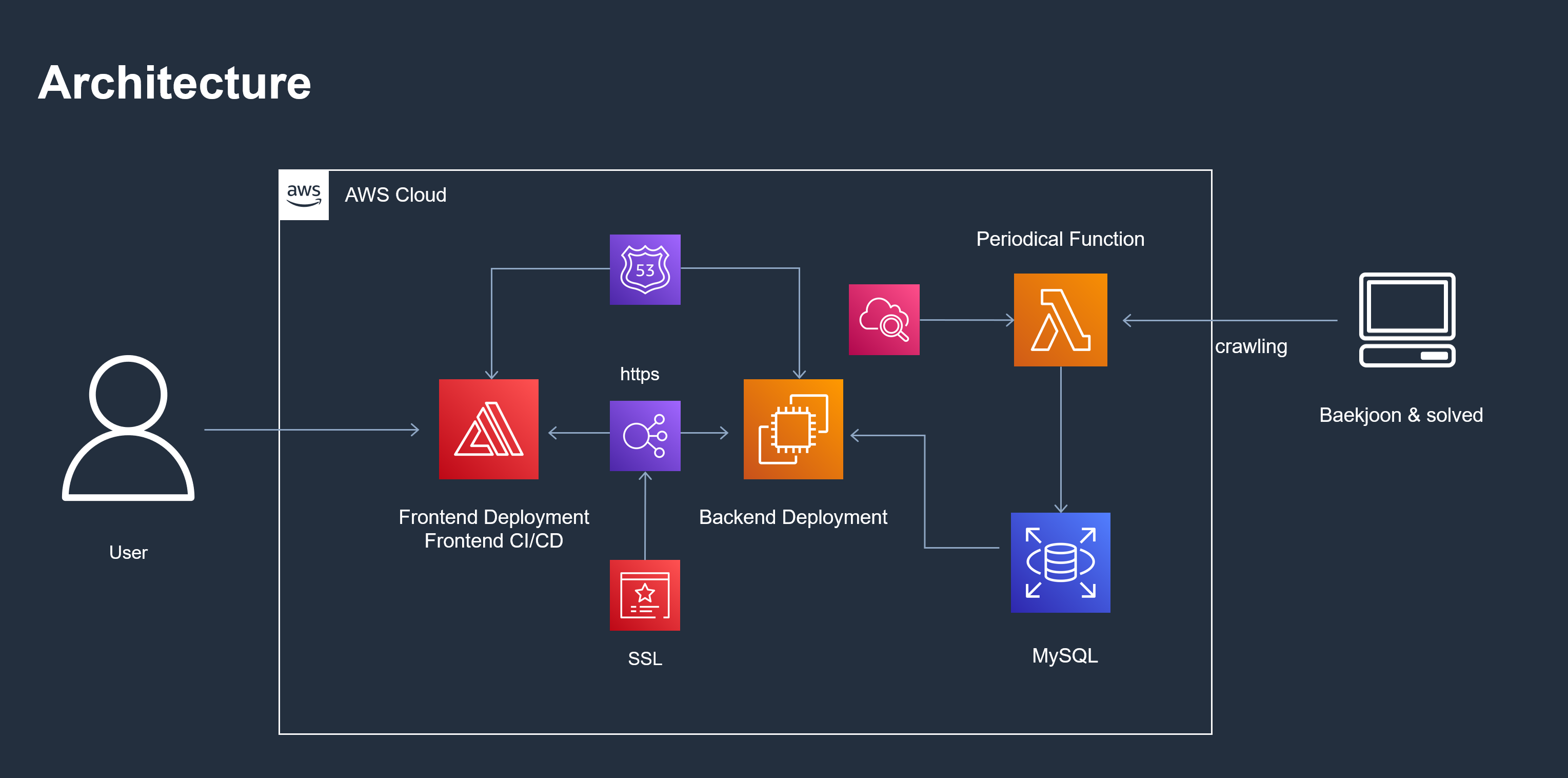The image size is (1568, 778).
Task: Click the Certificate Manager SSL icon
Action: click(645, 595)
